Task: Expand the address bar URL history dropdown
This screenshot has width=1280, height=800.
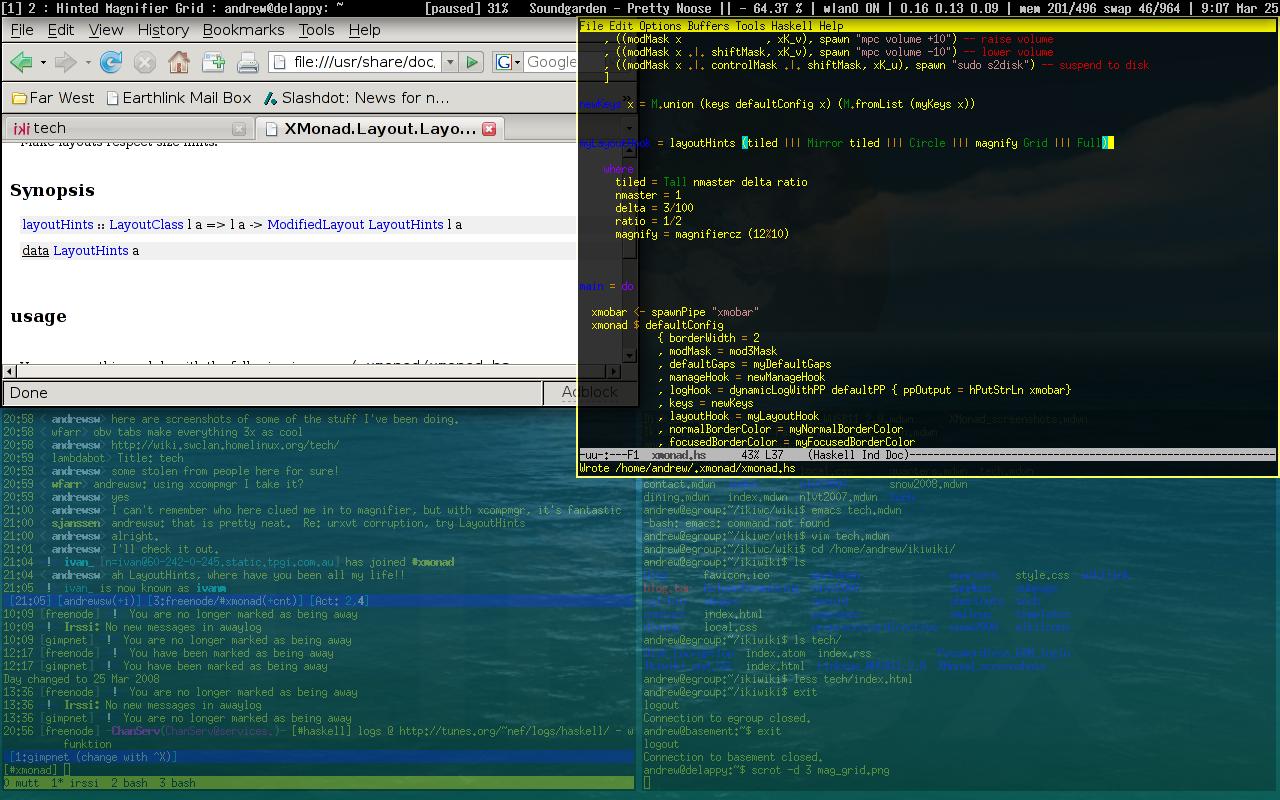Action: (450, 62)
